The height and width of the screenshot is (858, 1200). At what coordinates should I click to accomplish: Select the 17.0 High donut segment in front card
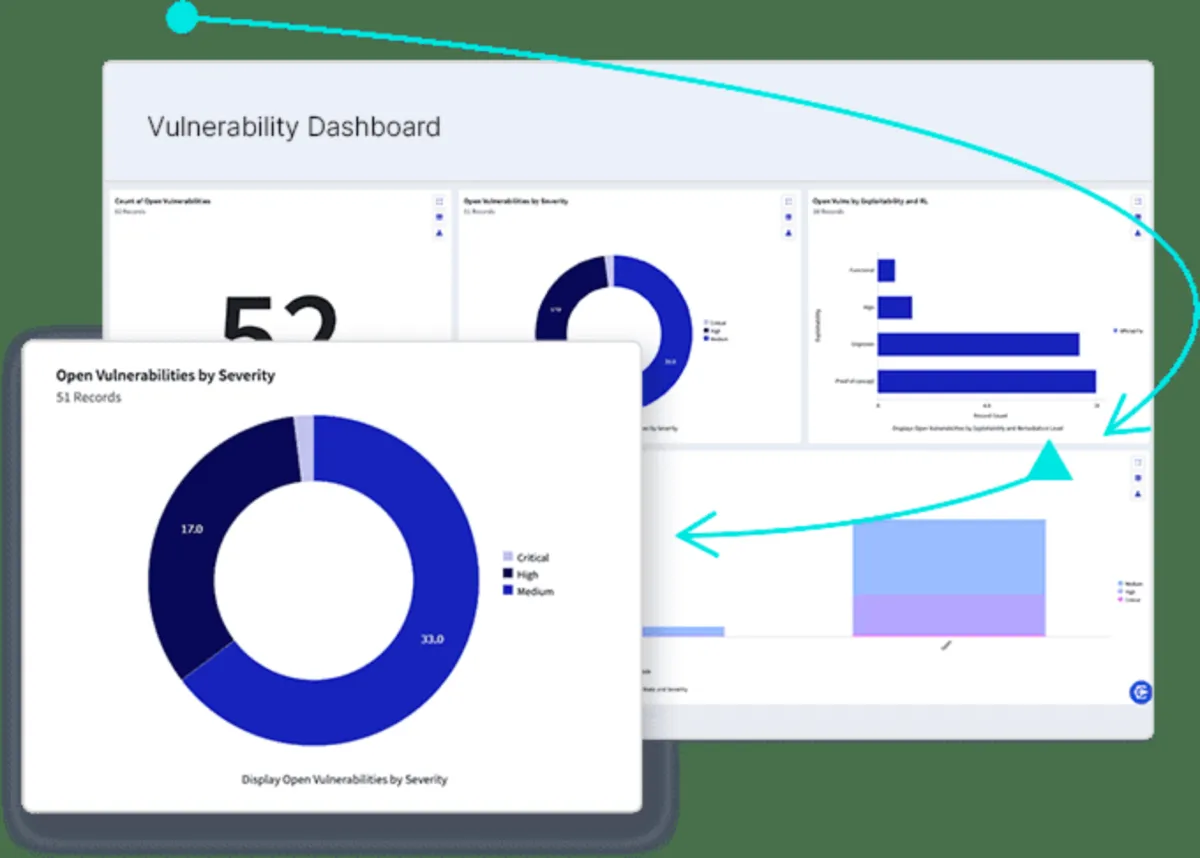pyautogui.click(x=190, y=530)
